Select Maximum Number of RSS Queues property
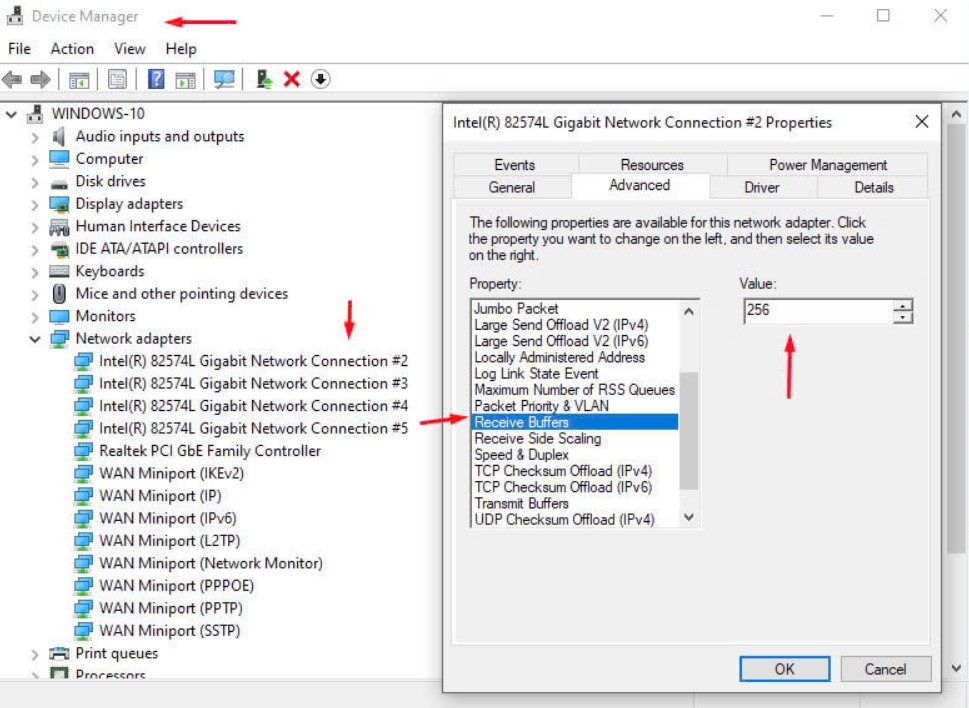 [575, 390]
